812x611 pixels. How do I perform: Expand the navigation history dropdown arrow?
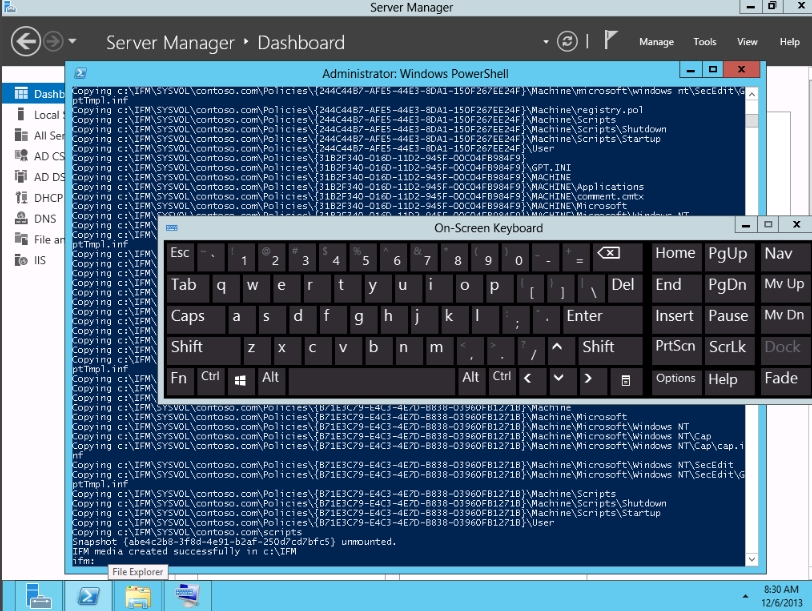coord(73,42)
